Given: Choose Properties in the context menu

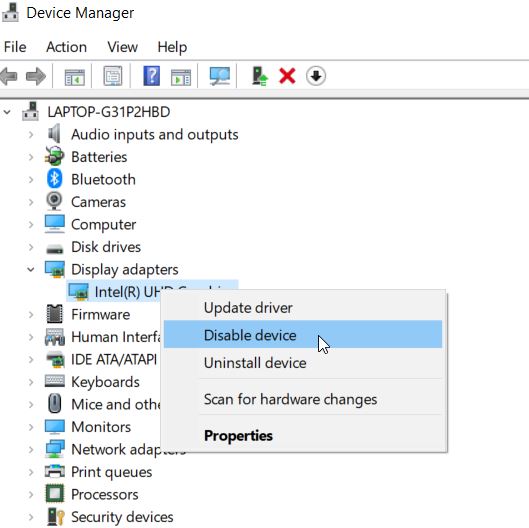Looking at the screenshot, I should point(303,435).
